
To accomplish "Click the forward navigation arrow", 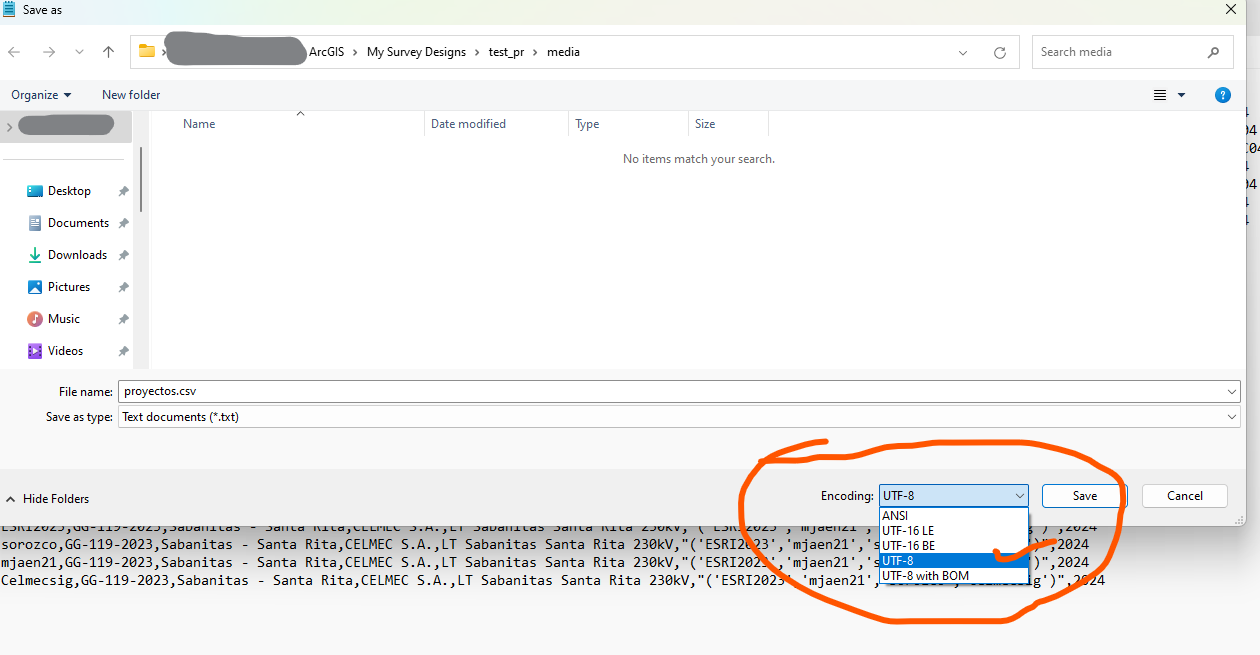I will tap(47, 51).
